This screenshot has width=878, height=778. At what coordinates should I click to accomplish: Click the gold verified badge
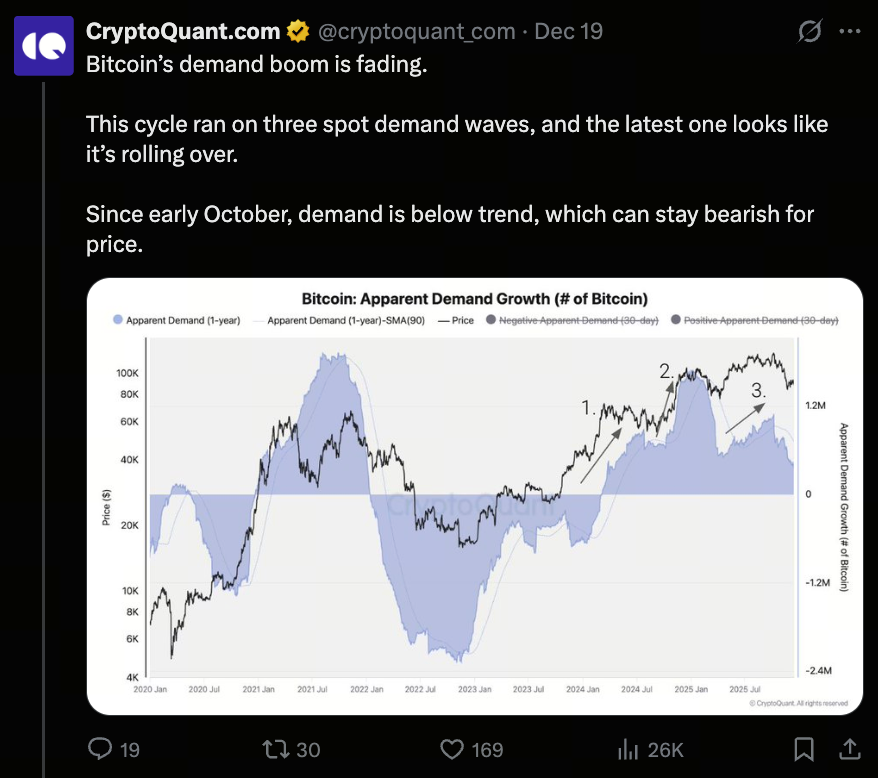(298, 32)
